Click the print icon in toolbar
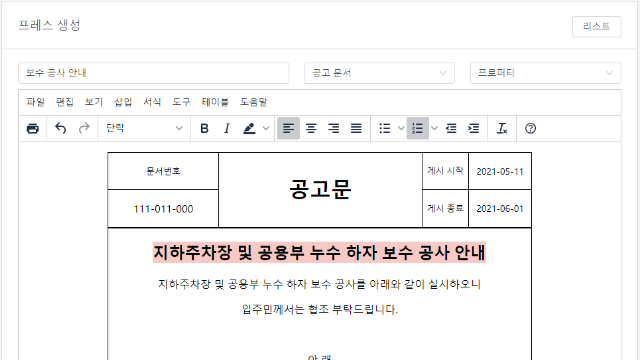The height and width of the screenshot is (360, 640). [33, 129]
